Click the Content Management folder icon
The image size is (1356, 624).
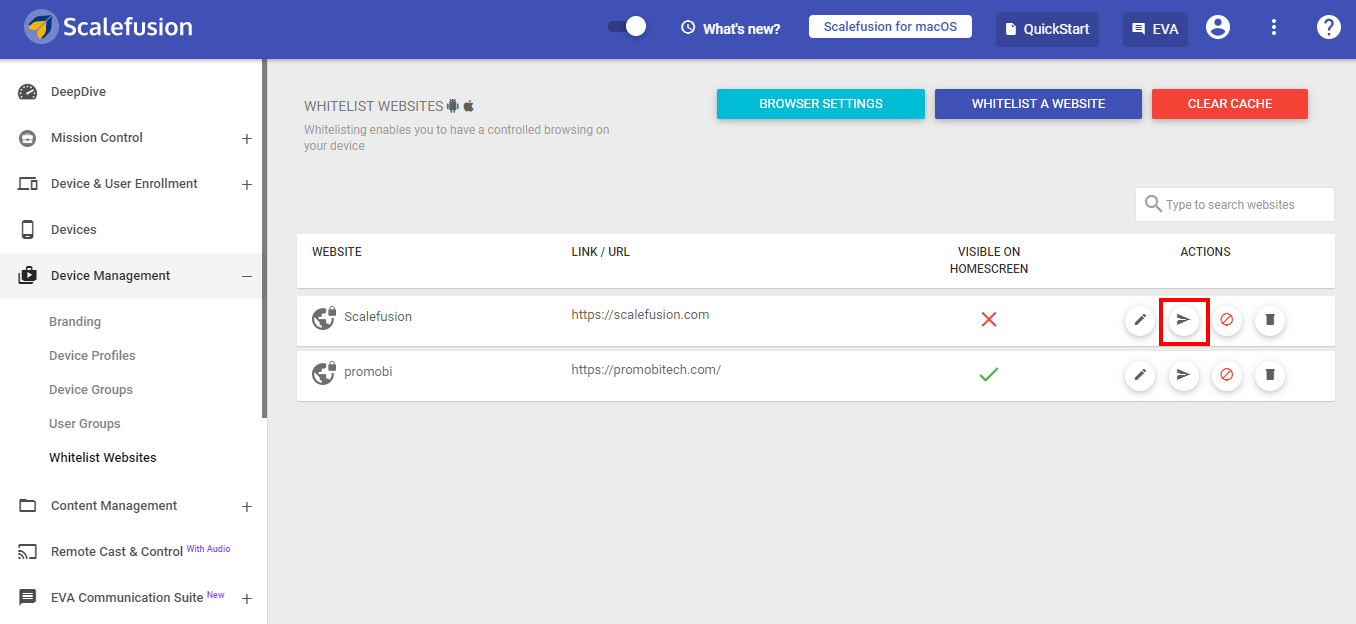click(x=28, y=506)
